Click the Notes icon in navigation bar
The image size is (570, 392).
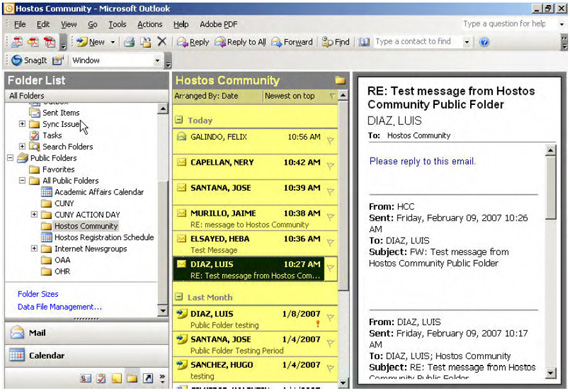pyautogui.click(x=117, y=379)
